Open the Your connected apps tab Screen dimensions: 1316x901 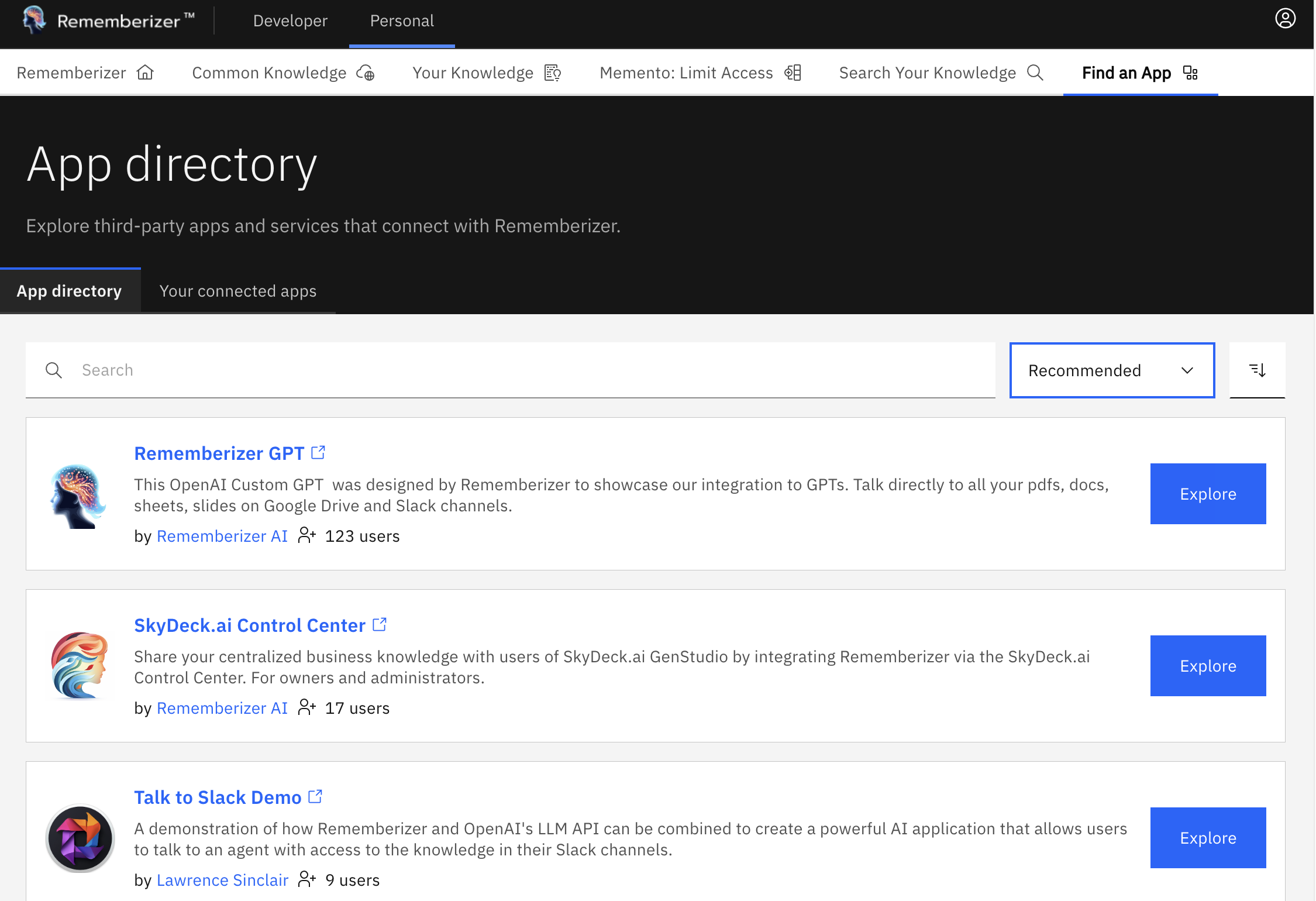point(237,291)
